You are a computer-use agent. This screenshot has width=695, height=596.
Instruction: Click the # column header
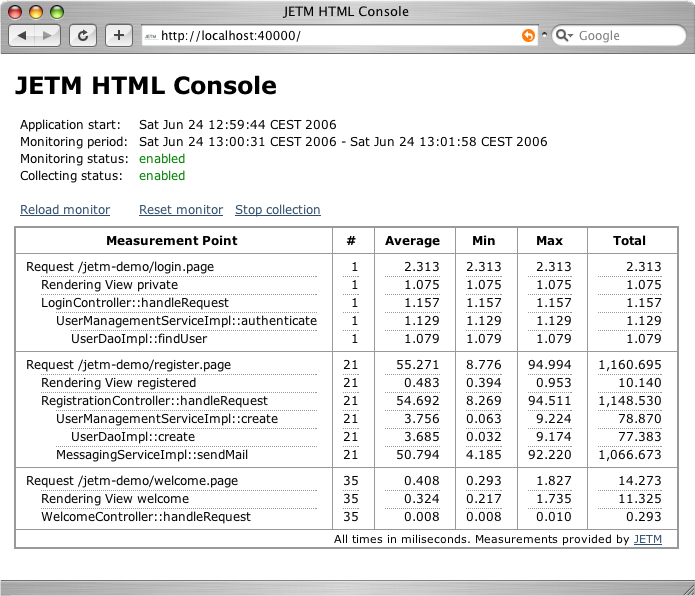(351, 241)
